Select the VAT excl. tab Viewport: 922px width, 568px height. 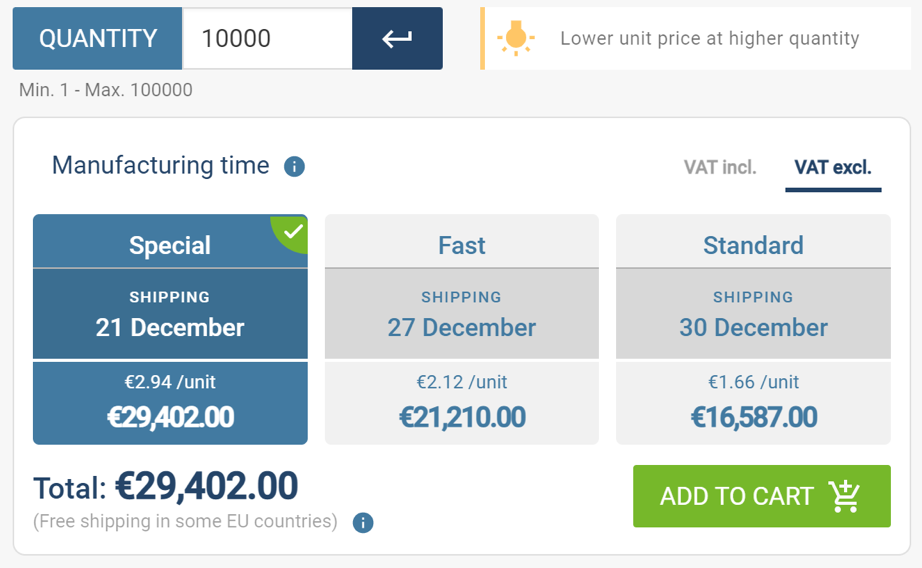tap(833, 168)
